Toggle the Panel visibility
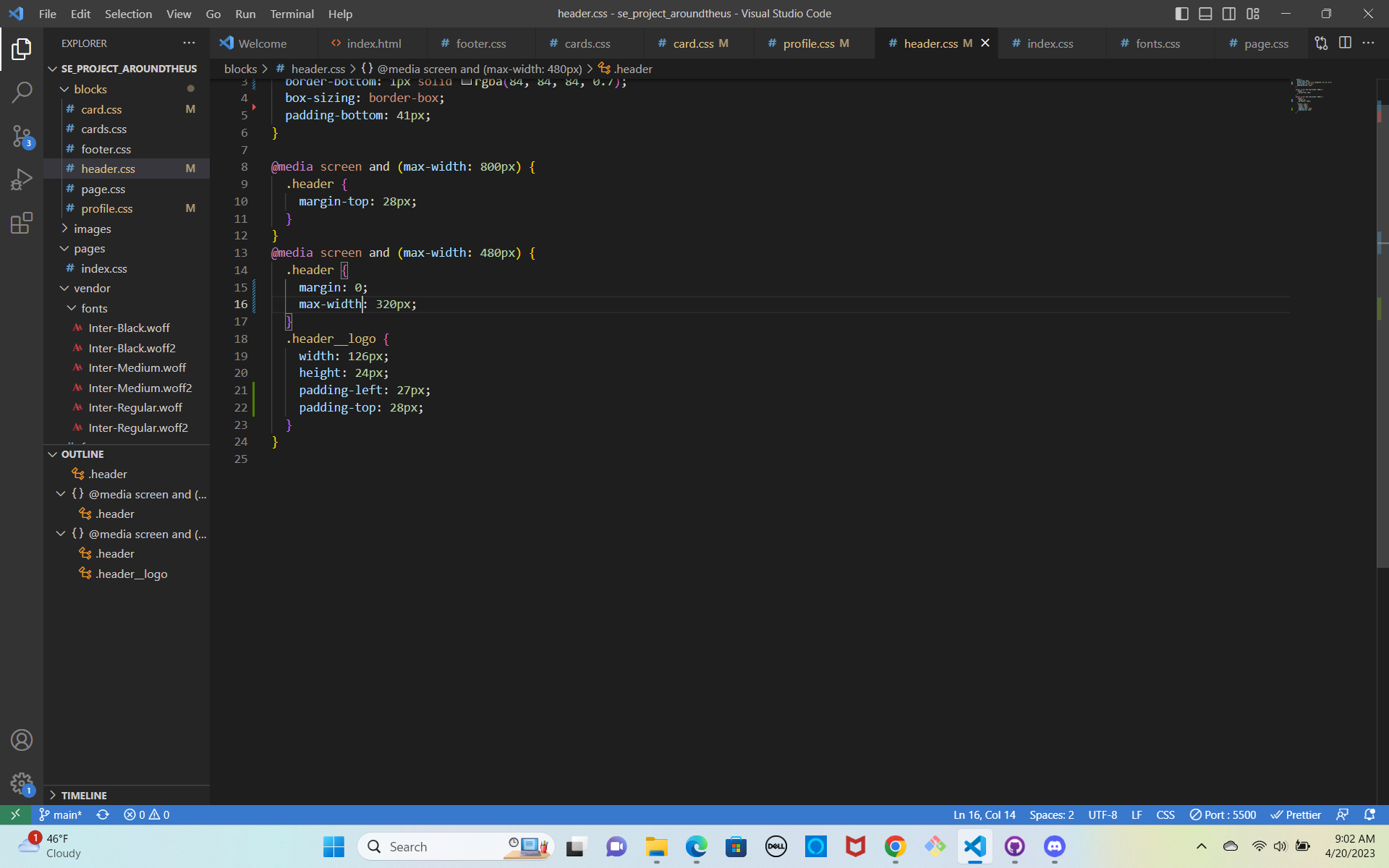The height and width of the screenshot is (868, 1389). [x=1205, y=13]
